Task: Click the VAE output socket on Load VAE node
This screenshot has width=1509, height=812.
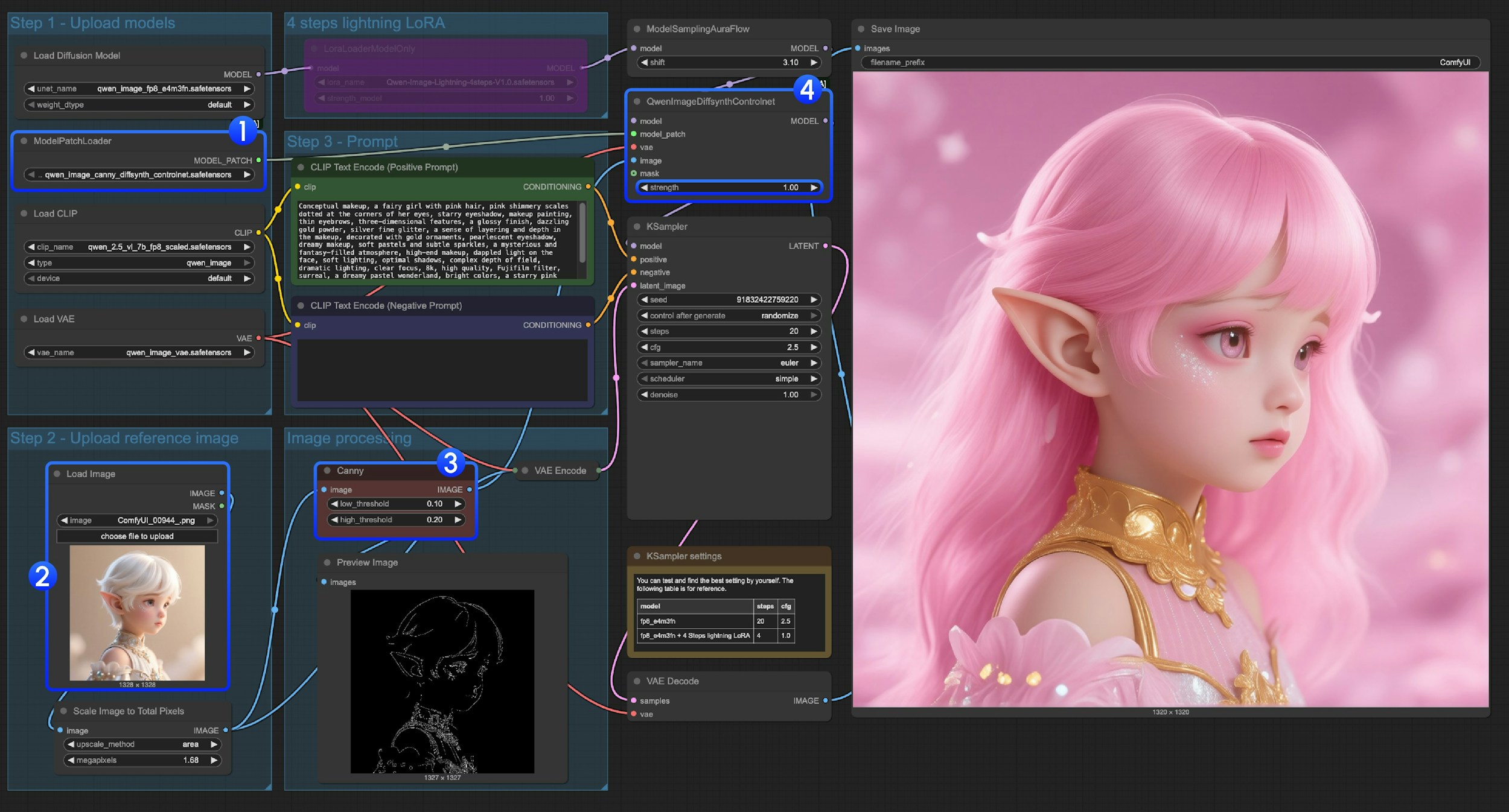Action: point(258,338)
